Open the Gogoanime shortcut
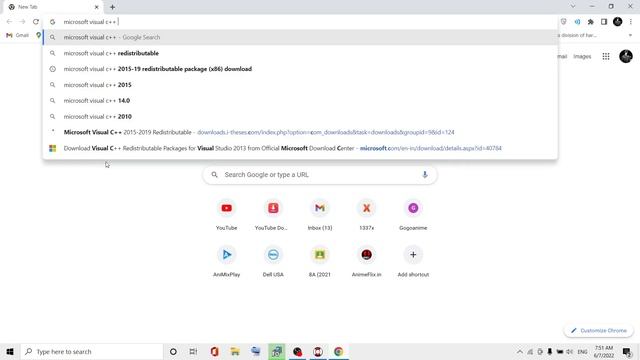This screenshot has height=360, width=640. pos(413,215)
